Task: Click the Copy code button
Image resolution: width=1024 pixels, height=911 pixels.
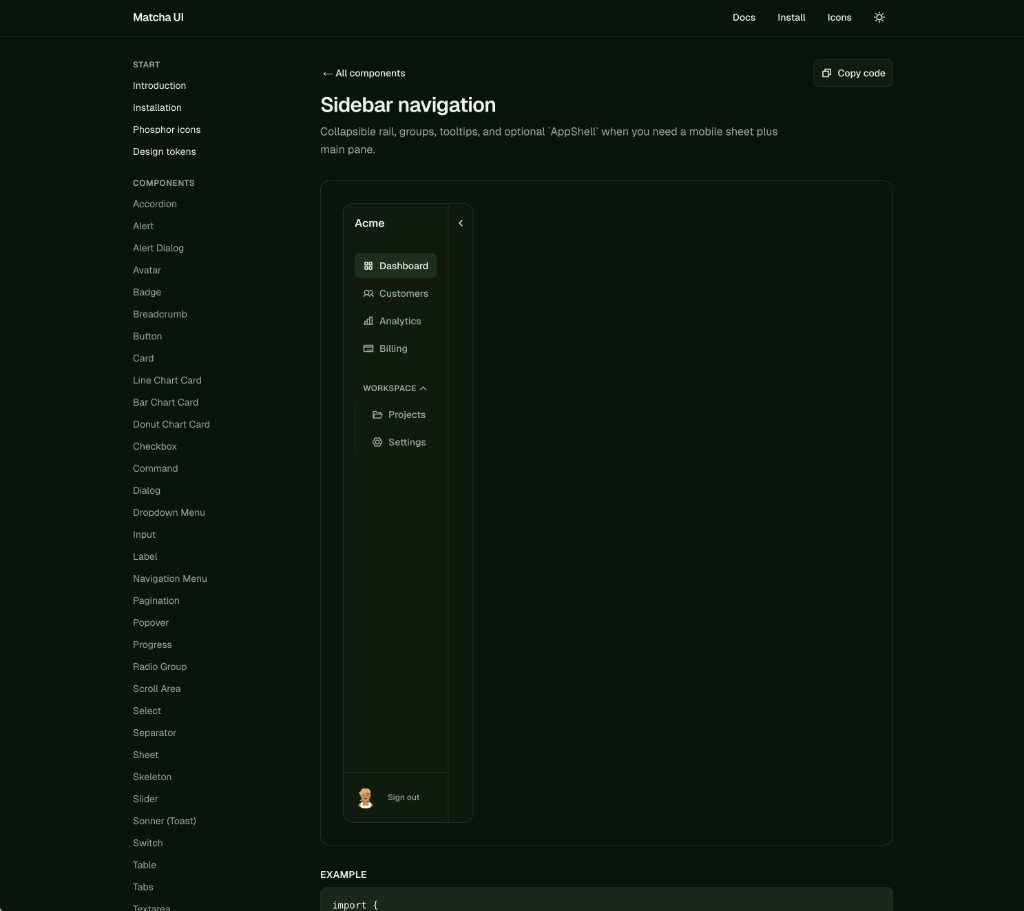Action: [x=853, y=73]
